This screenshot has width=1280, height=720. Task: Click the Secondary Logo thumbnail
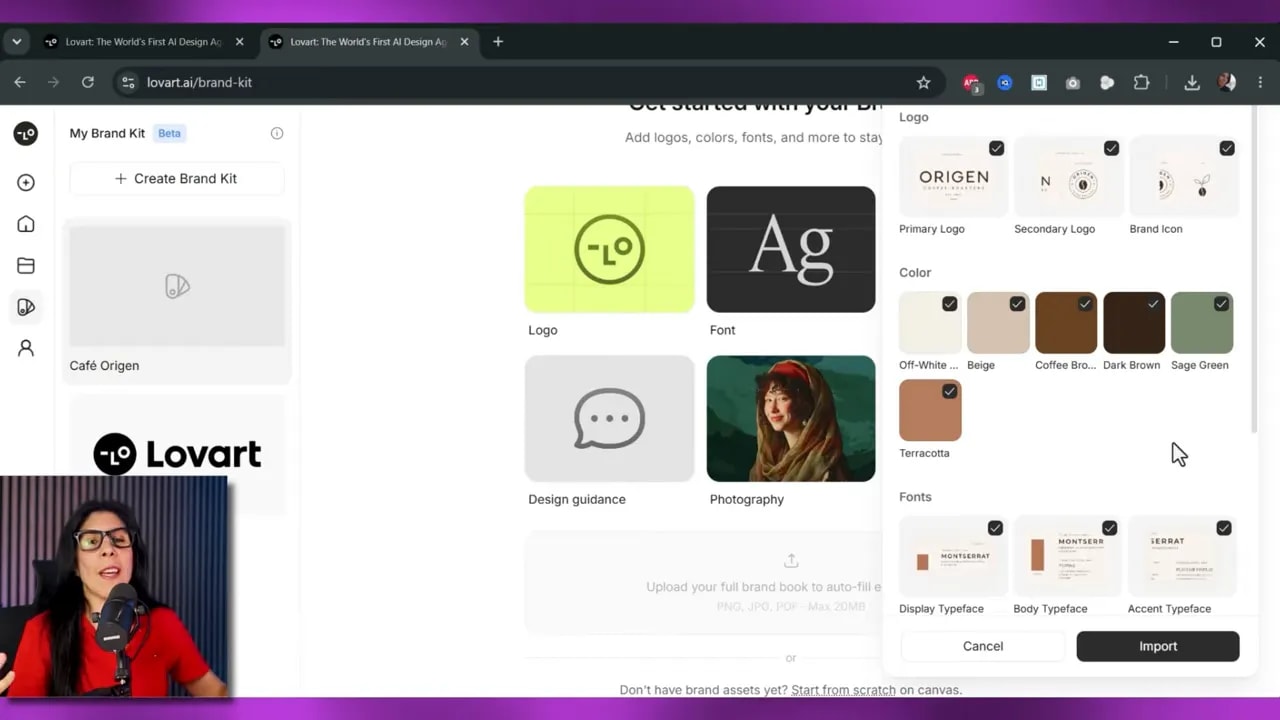point(1069,177)
